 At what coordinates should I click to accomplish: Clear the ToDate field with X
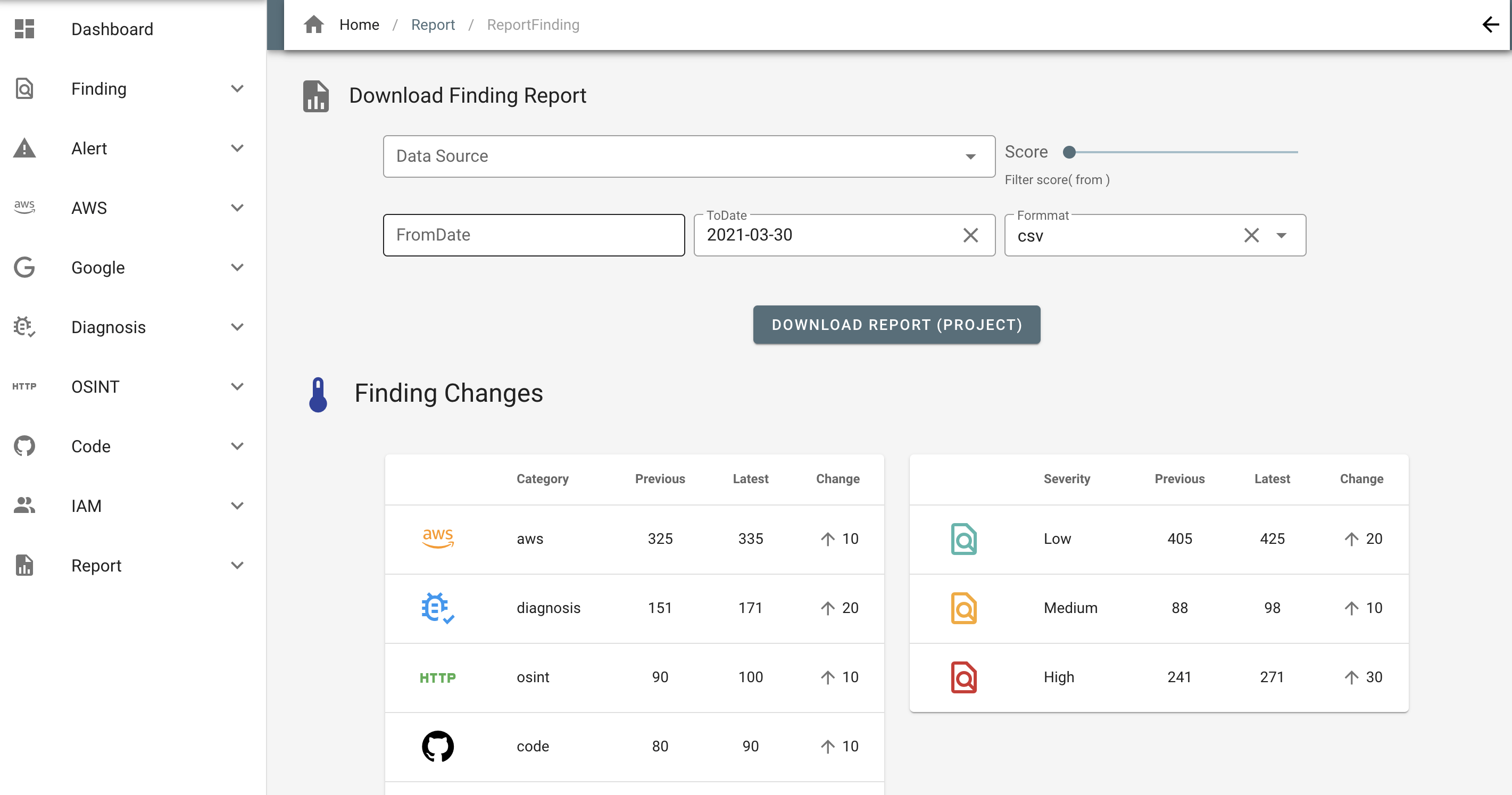[x=971, y=235]
